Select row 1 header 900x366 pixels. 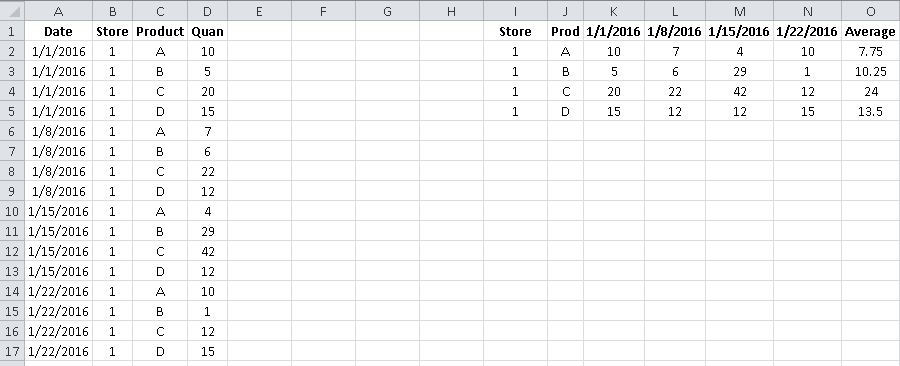click(12, 31)
